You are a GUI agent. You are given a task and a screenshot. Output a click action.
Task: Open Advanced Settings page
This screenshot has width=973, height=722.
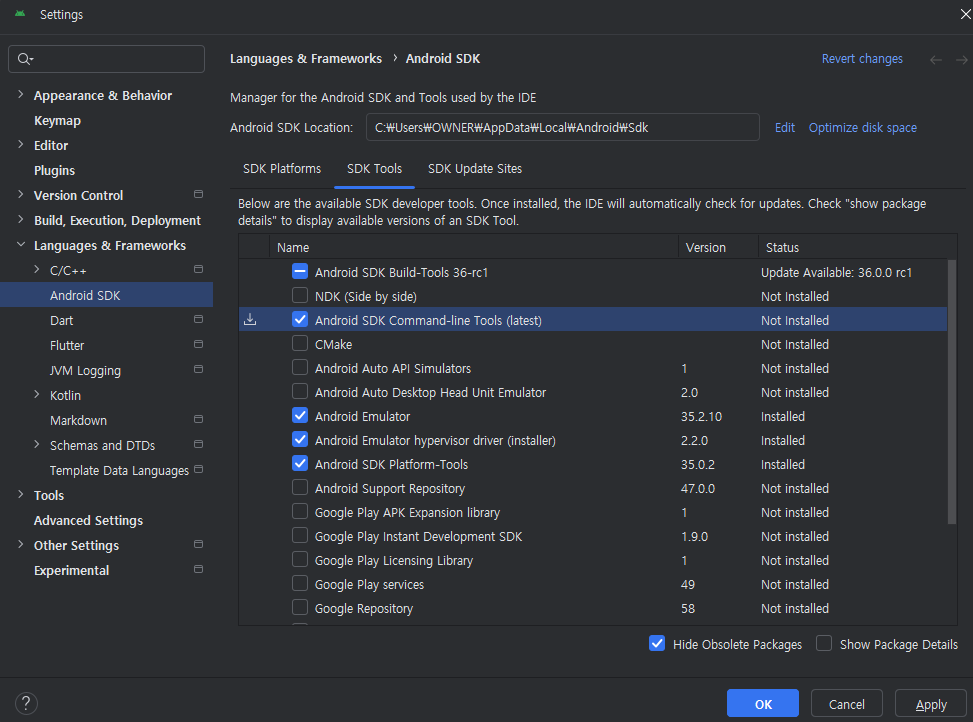(x=88, y=520)
